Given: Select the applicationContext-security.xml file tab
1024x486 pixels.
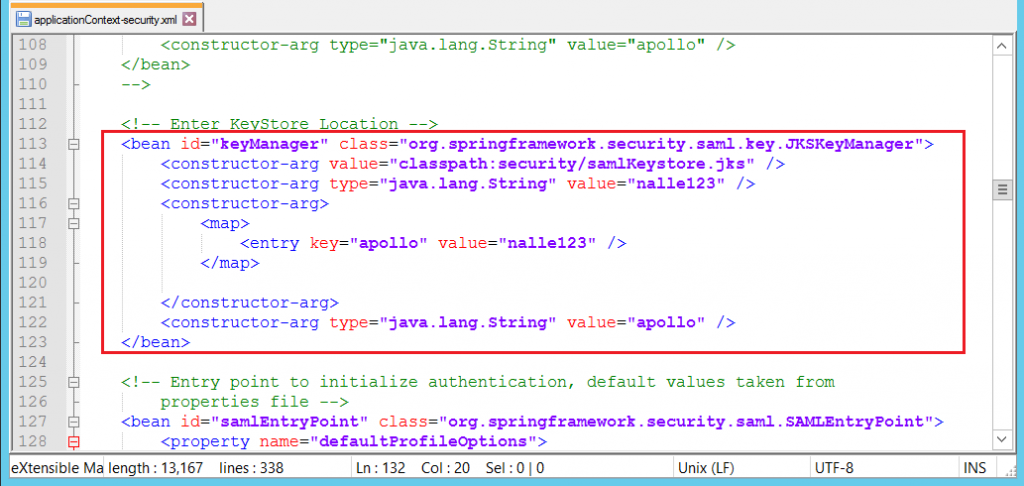Looking at the screenshot, I should click(104, 20).
